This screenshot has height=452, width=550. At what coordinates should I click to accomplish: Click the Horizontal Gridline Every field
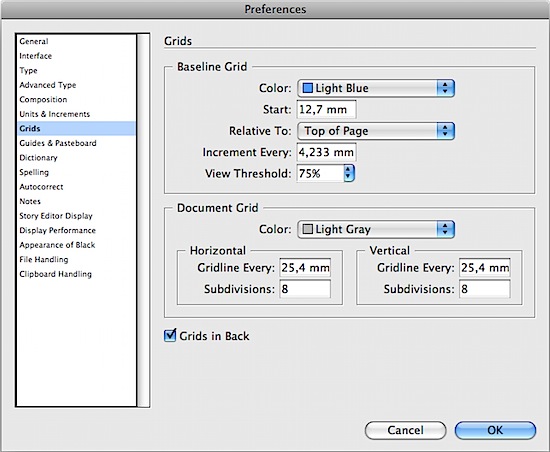pos(305,268)
